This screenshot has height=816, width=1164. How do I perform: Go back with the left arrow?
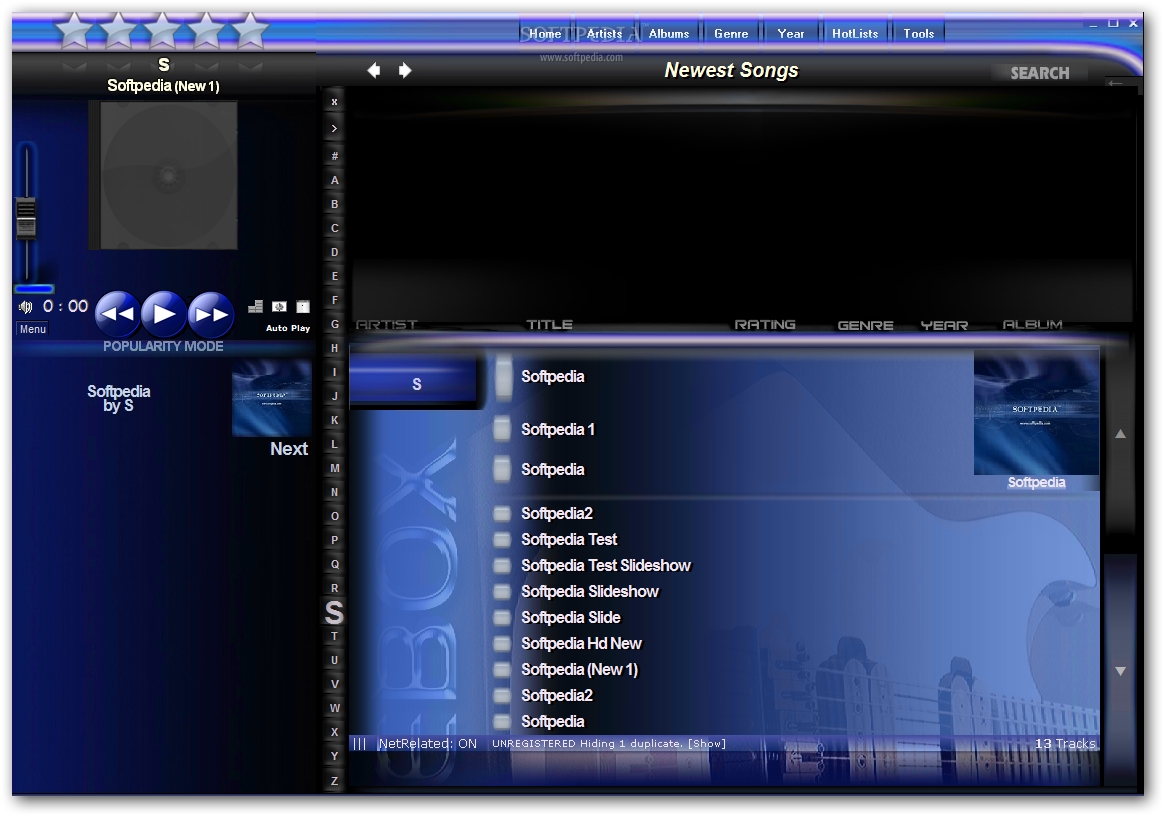373,71
